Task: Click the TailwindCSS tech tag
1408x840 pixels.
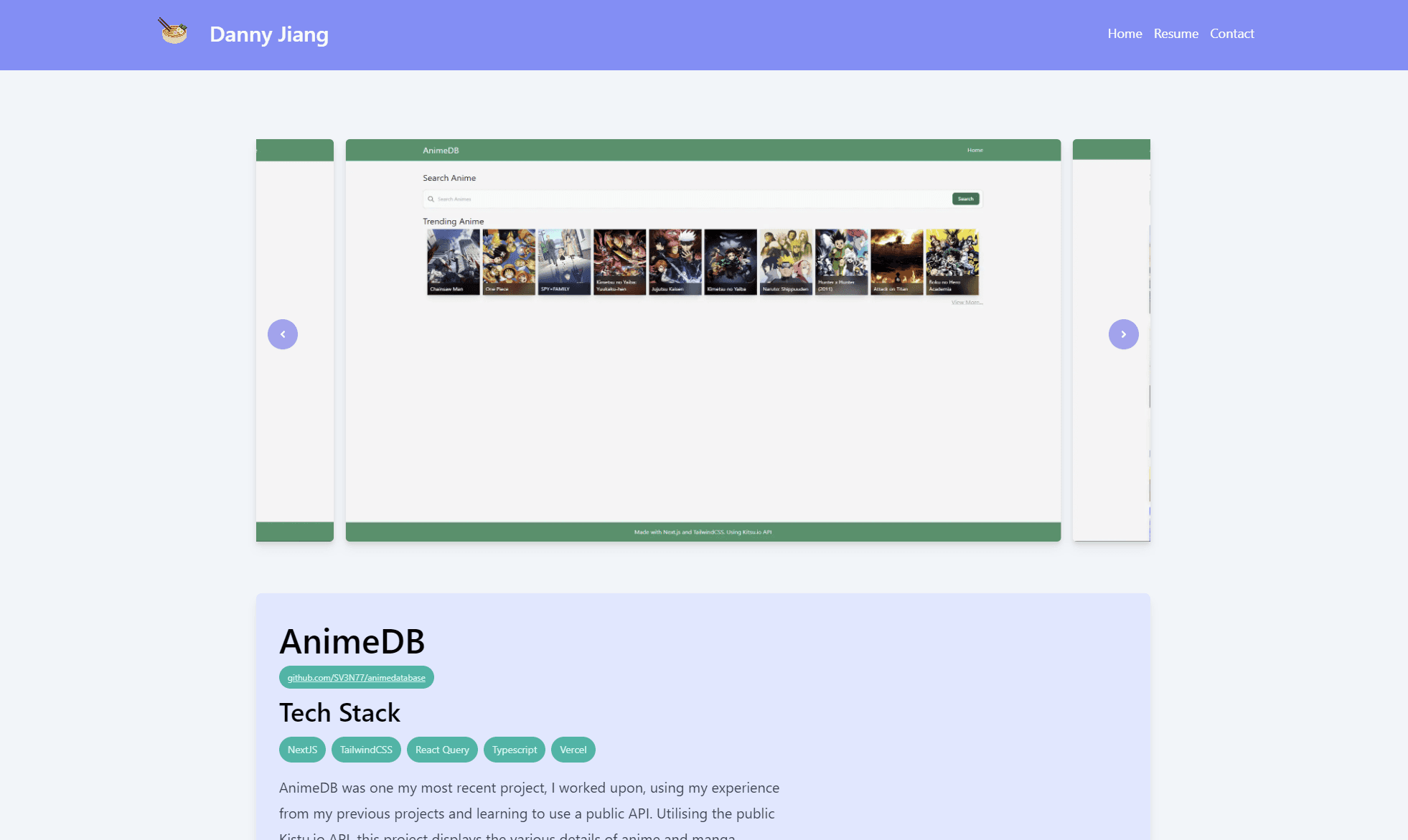Action: pyautogui.click(x=366, y=750)
